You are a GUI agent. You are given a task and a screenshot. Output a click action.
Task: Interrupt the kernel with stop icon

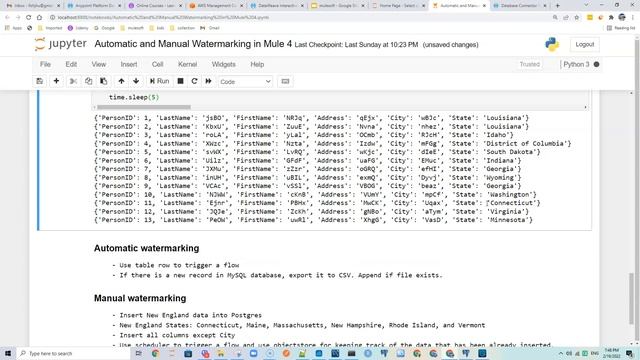click(x=180, y=81)
